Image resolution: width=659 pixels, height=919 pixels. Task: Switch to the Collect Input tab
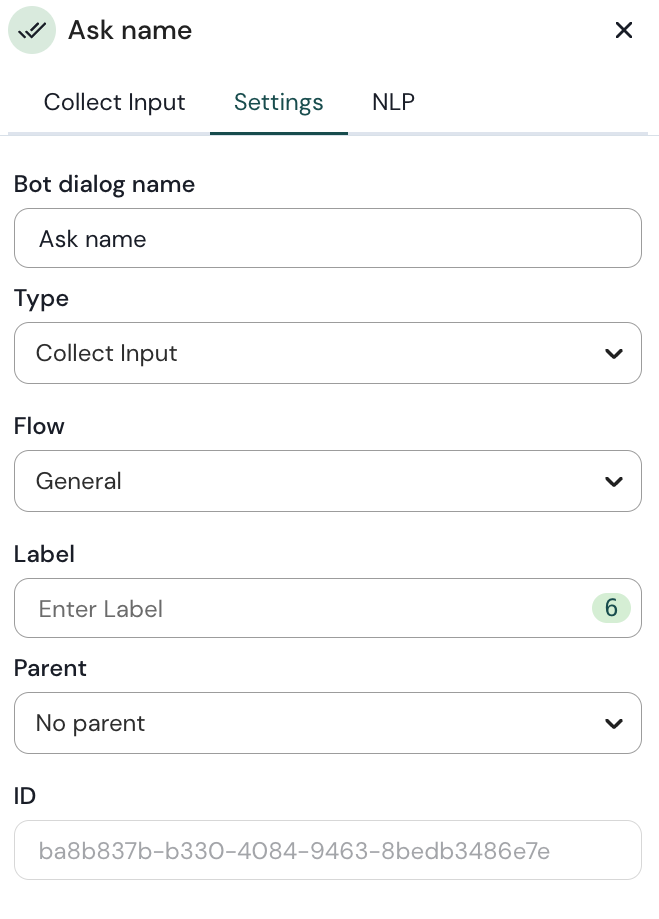115,102
